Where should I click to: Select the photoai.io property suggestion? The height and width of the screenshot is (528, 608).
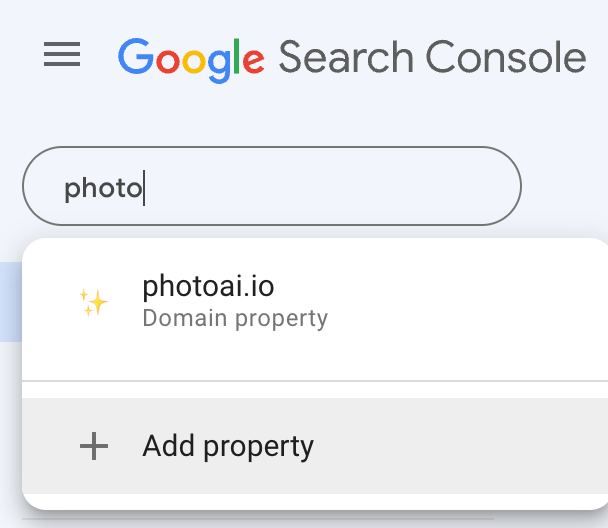(x=300, y=301)
